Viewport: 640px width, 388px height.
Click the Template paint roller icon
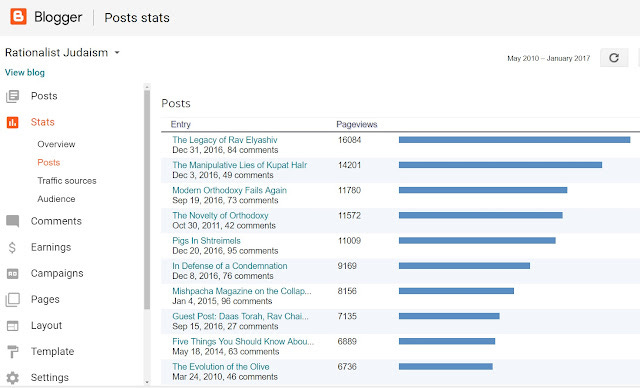(13, 352)
